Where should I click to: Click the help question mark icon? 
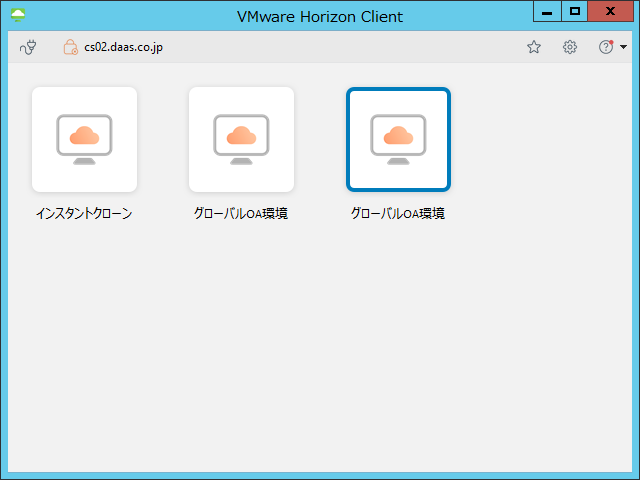606,47
